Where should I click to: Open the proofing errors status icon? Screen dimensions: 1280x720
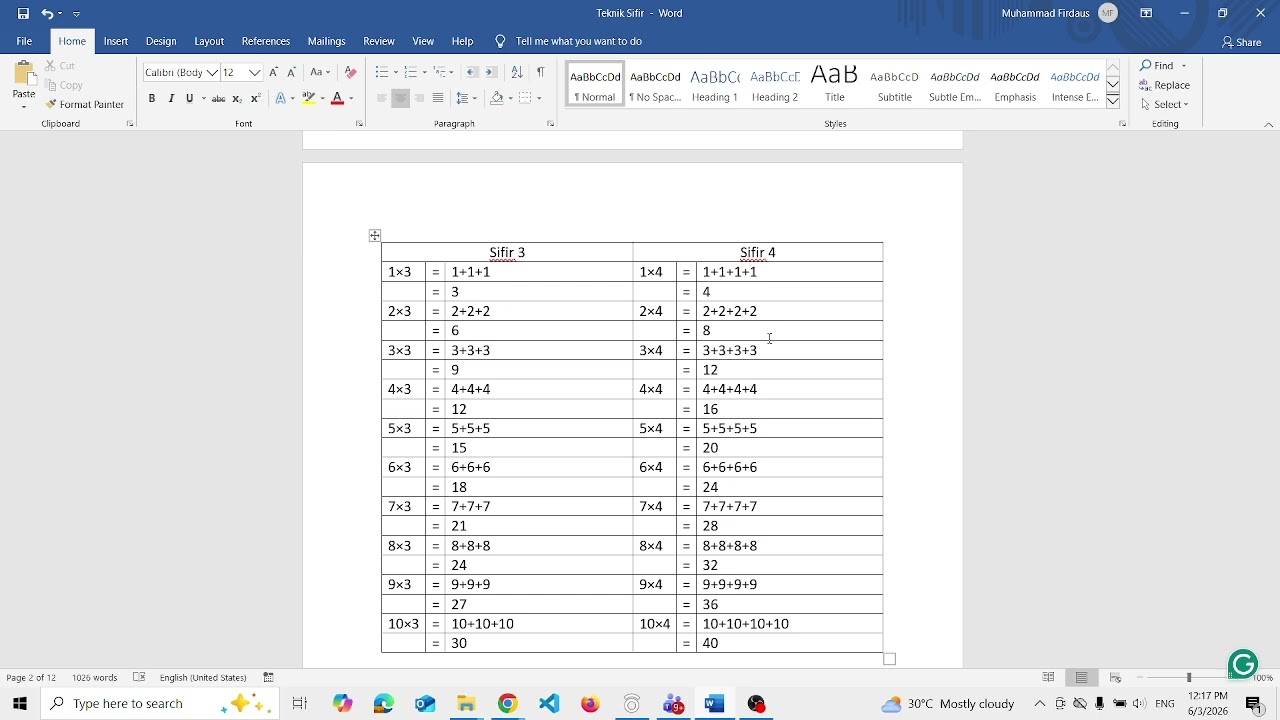pos(139,678)
